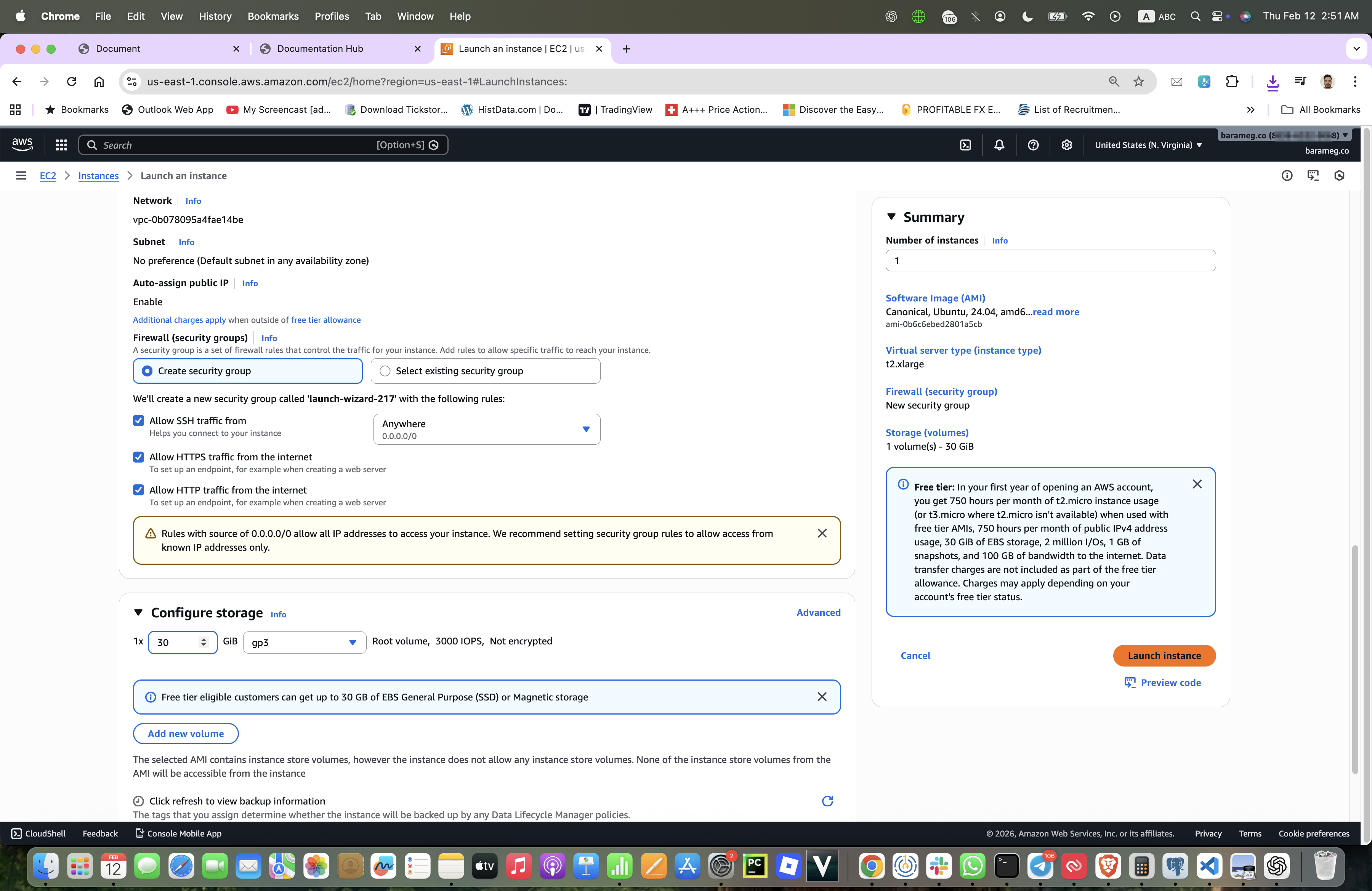Open the gp3 volume type dropdown
The height and width of the screenshot is (891, 1372).
click(305, 643)
